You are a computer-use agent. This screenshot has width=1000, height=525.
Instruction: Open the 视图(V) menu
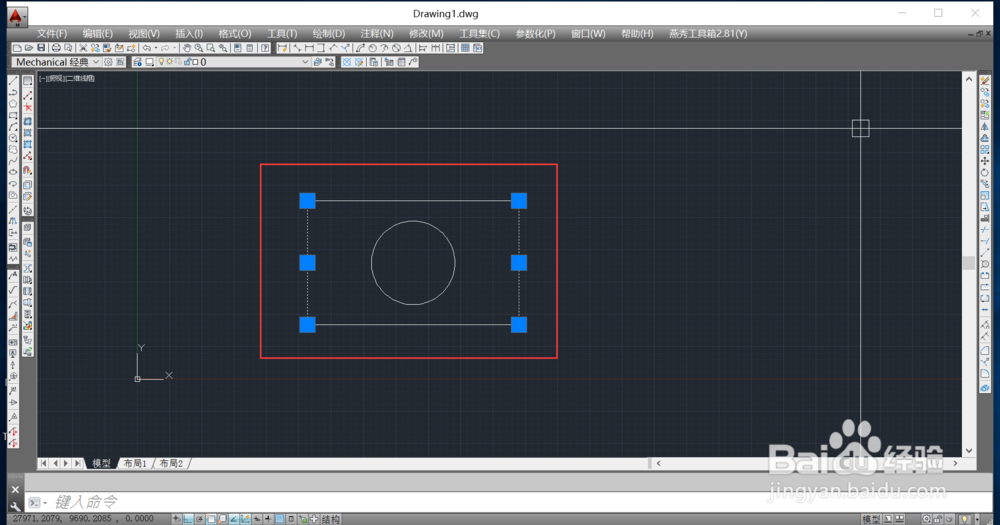[x=143, y=34]
